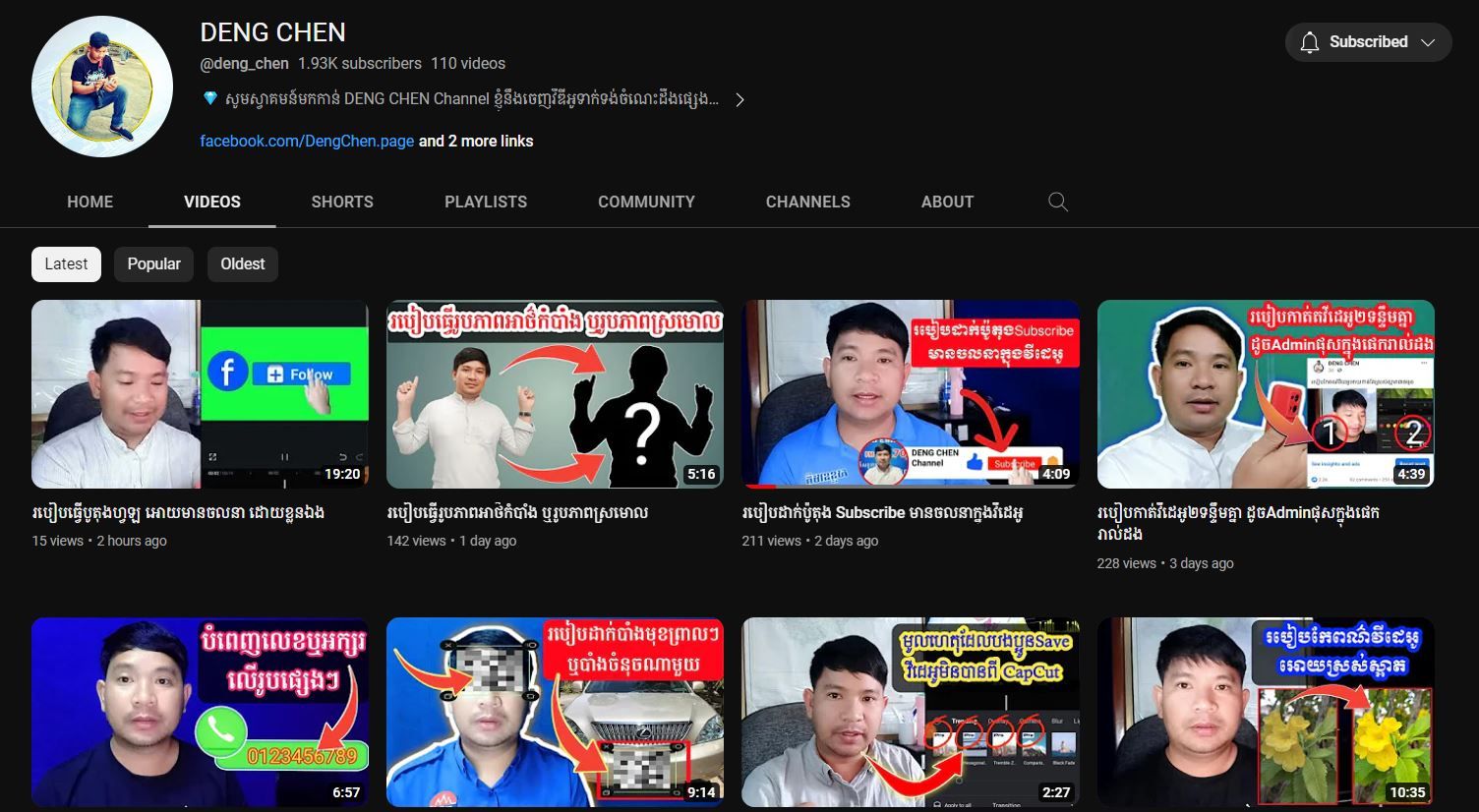Open the 2:27 CapCut video thumbnail

click(911, 712)
